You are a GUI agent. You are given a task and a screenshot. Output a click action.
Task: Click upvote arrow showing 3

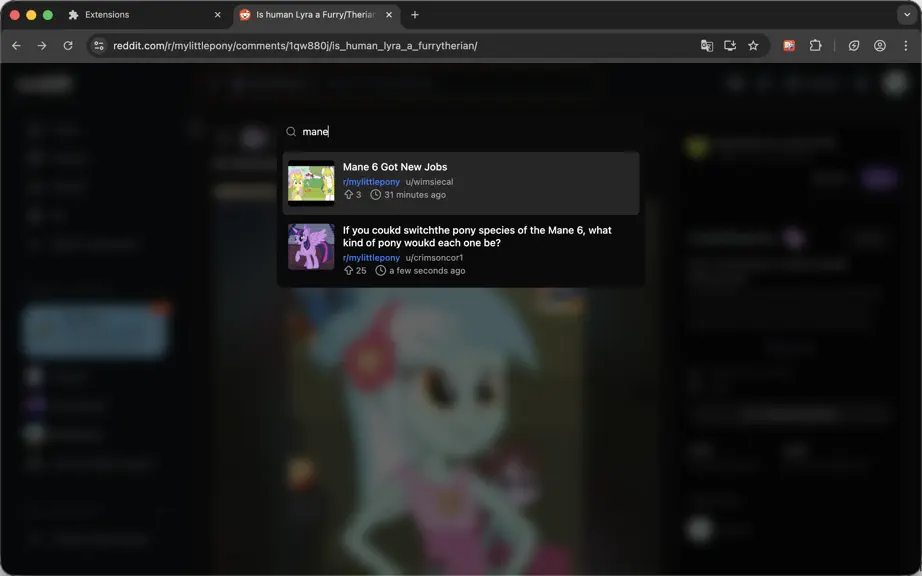pos(348,195)
